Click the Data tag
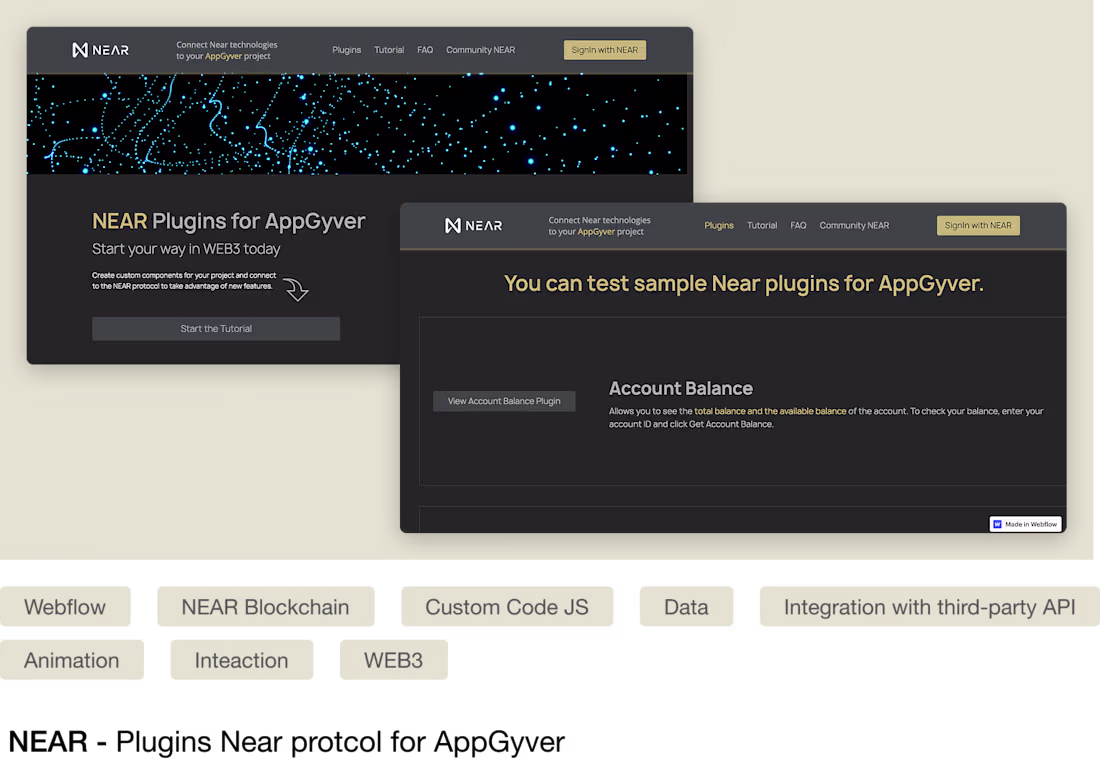Image resolution: width=1100 pixels, height=761 pixels. coord(686,607)
